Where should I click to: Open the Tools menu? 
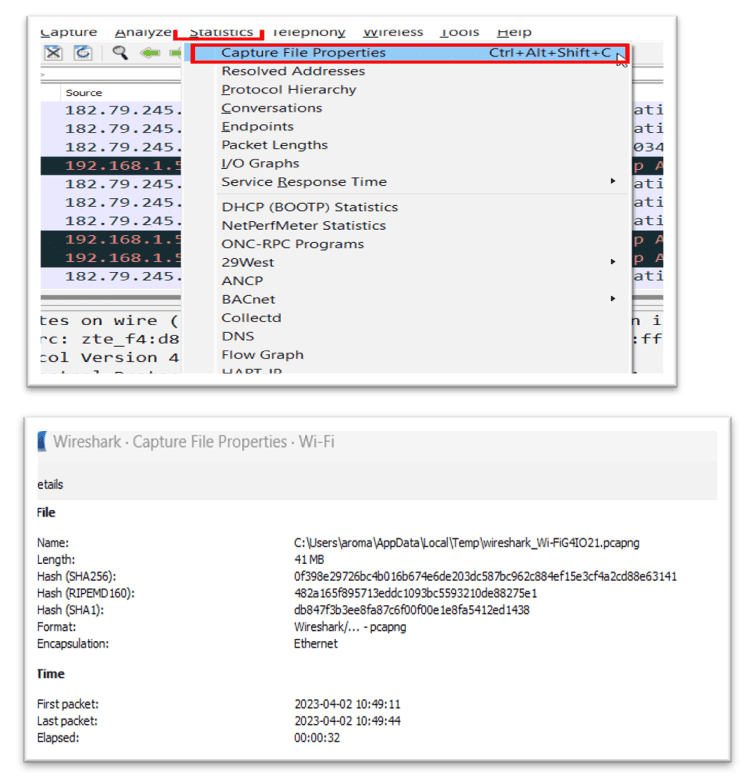pyautogui.click(x=459, y=32)
